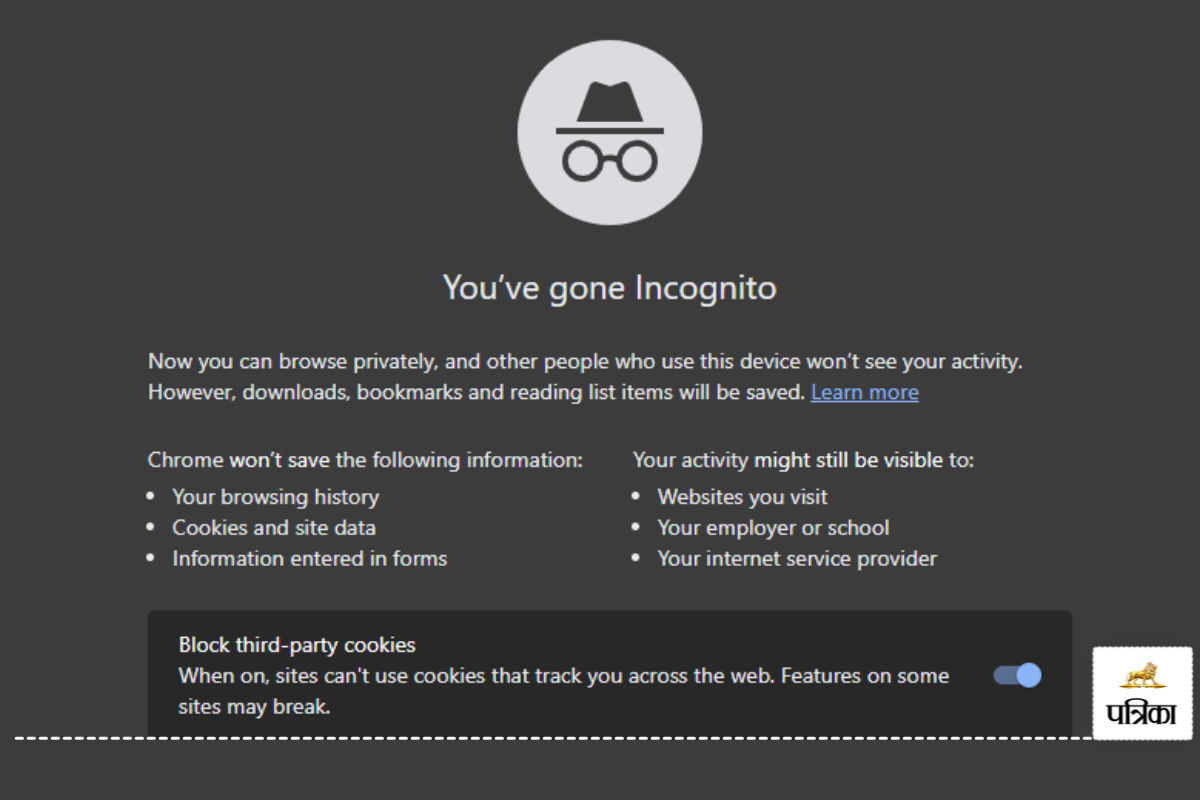Click the dashed line at page bottom
1200x800 pixels.
(500, 738)
